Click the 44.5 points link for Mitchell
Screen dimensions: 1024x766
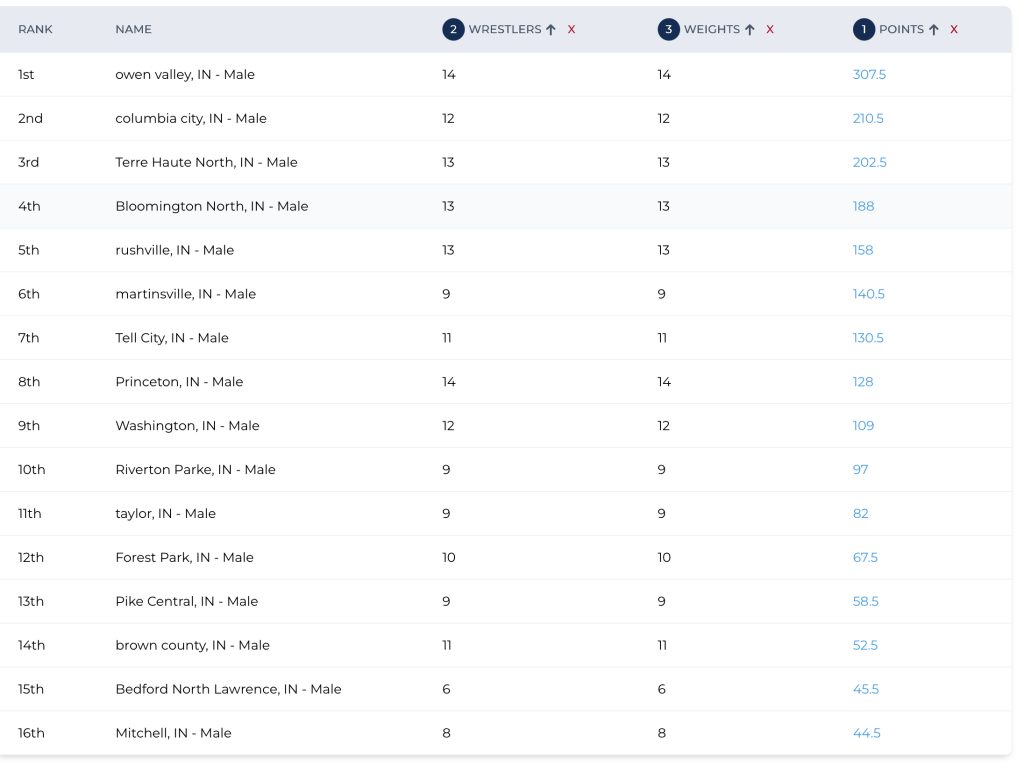click(866, 733)
